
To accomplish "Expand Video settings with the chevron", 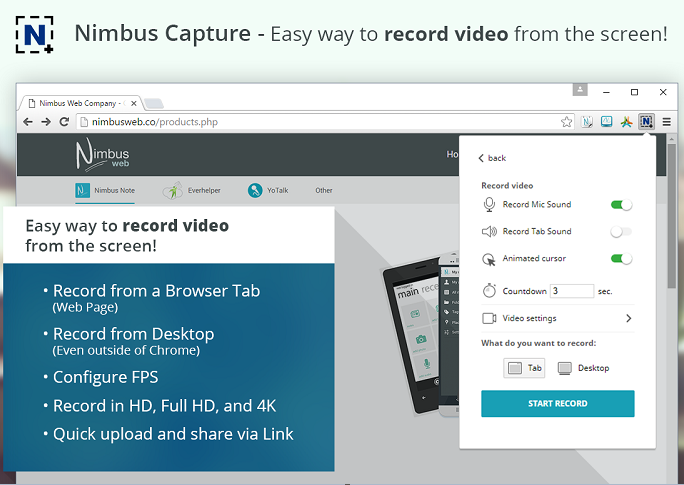I will tap(629, 318).
